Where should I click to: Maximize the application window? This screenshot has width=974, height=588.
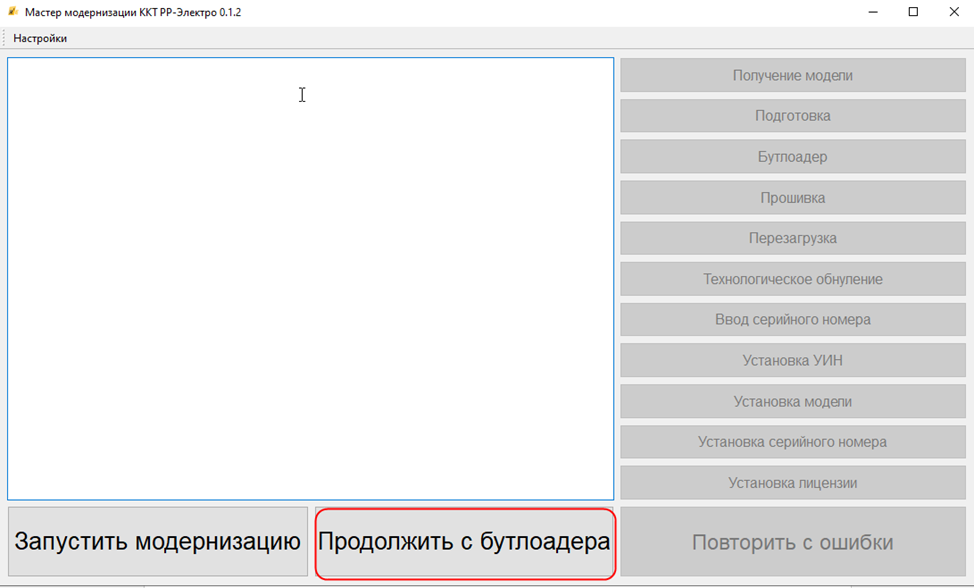(x=913, y=12)
